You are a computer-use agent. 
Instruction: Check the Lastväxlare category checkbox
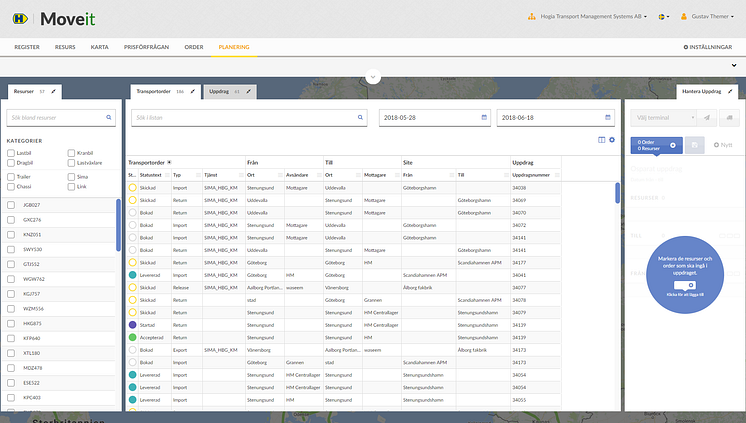pyautogui.click(x=71, y=163)
